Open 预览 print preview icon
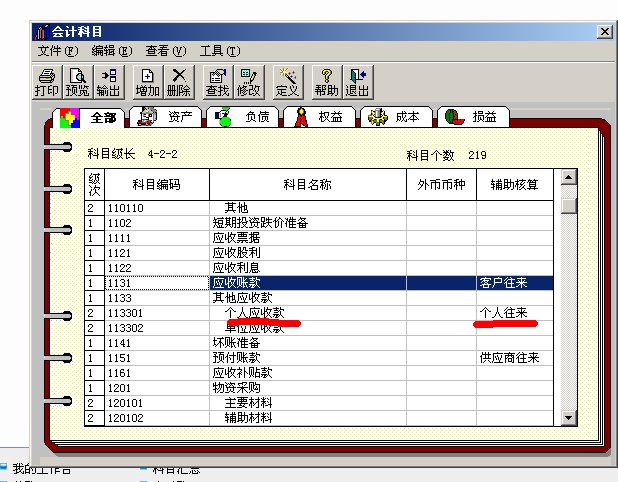This screenshot has width=618, height=482. point(78,82)
